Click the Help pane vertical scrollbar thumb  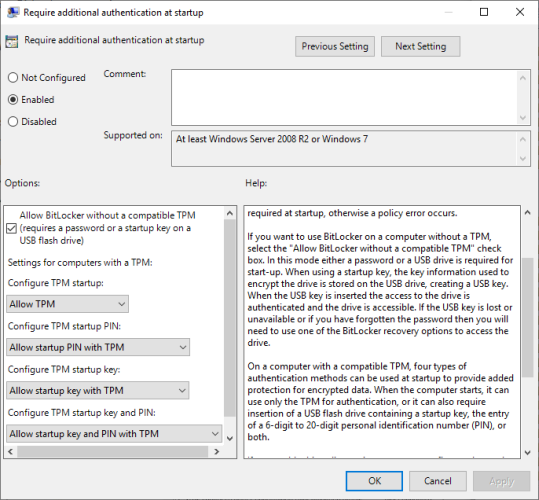click(x=528, y=318)
